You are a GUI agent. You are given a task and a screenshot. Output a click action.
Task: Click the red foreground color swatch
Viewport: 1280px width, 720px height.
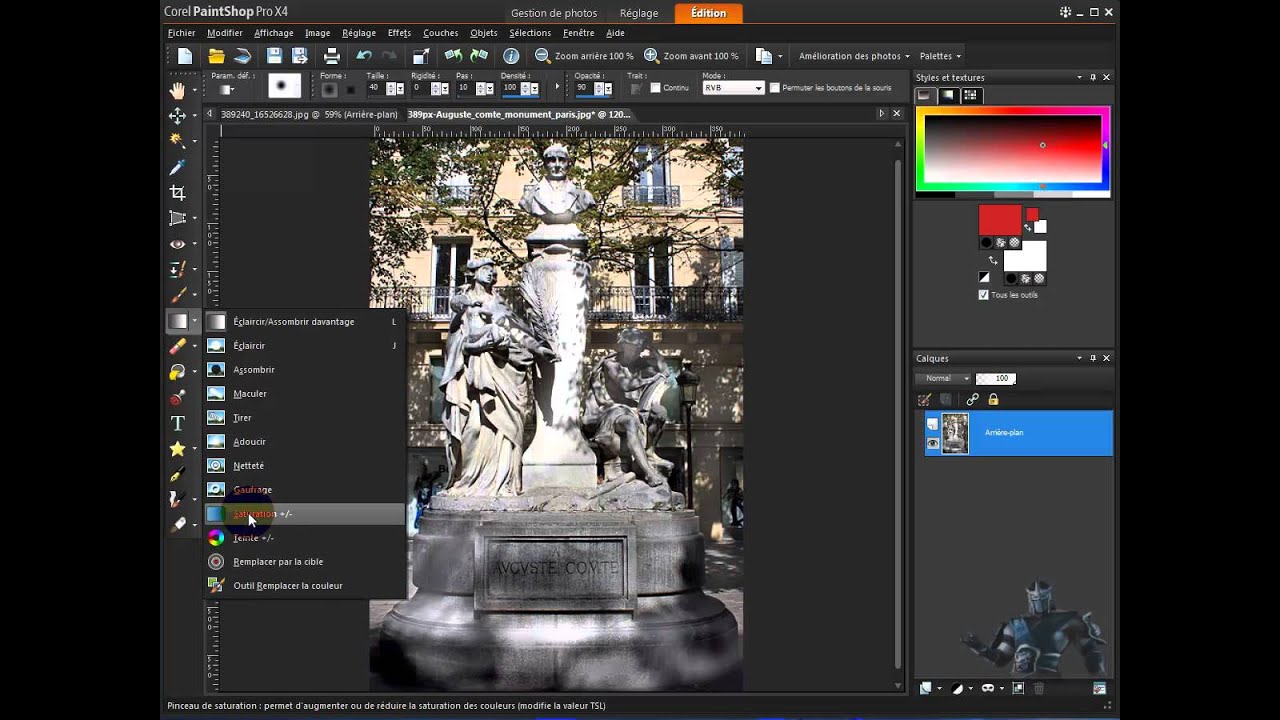click(999, 220)
